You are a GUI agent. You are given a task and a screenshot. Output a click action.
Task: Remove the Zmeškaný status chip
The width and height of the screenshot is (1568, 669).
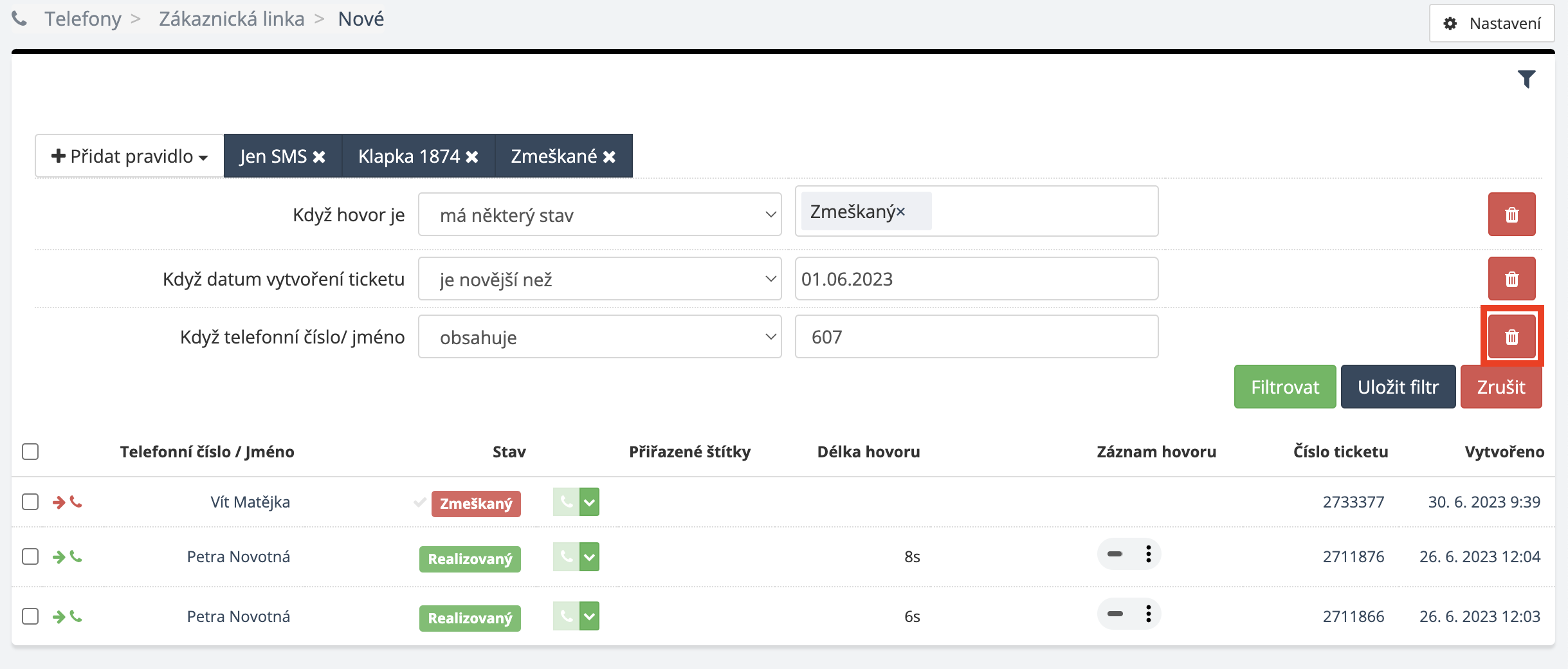point(901,212)
